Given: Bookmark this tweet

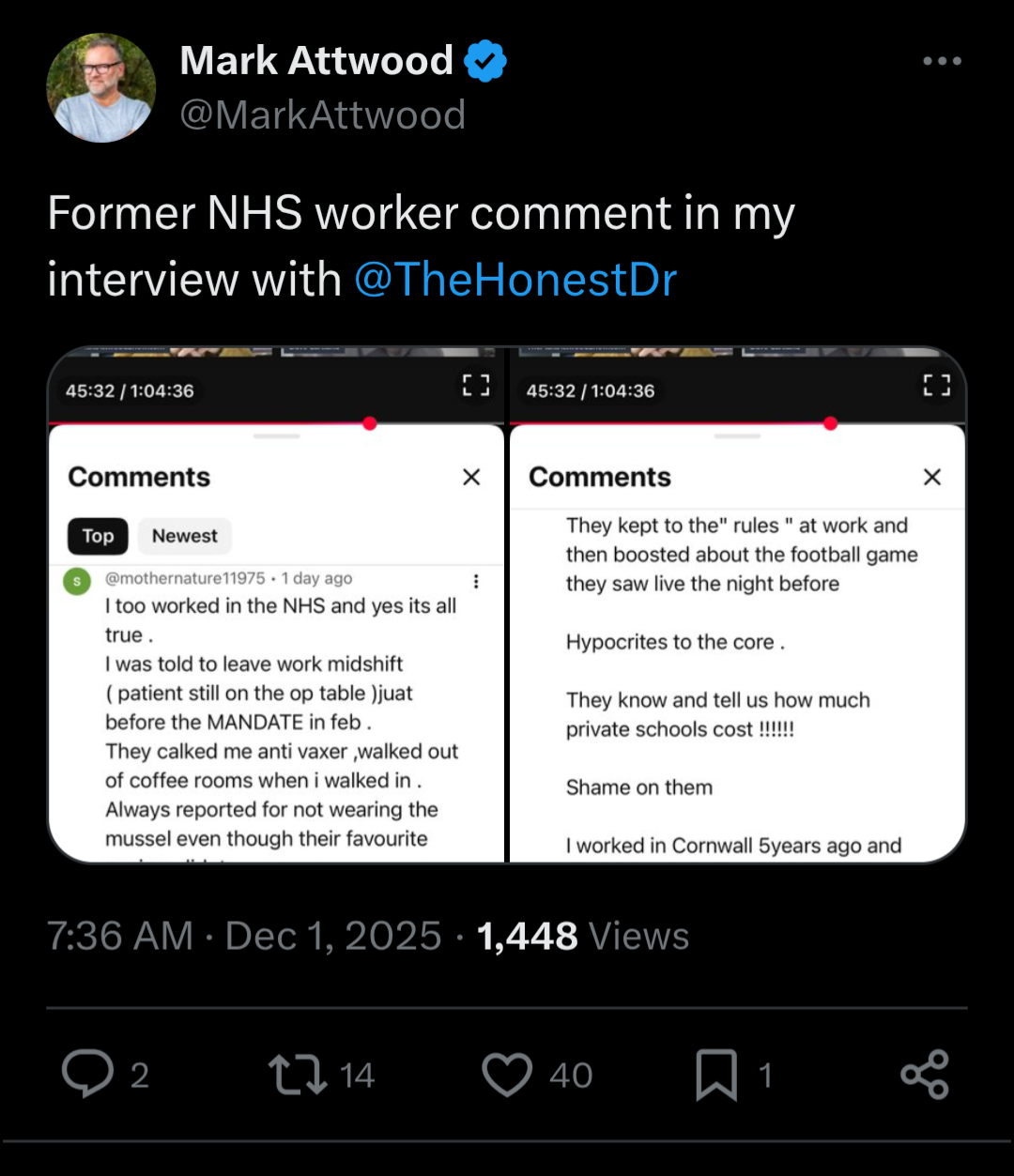Looking at the screenshot, I should click(x=716, y=1075).
